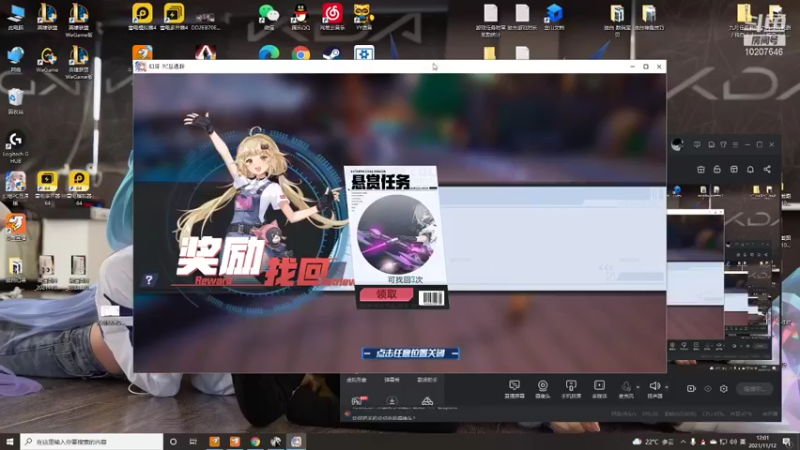
Task: Open This PC desktop icon
Action: pos(16,16)
